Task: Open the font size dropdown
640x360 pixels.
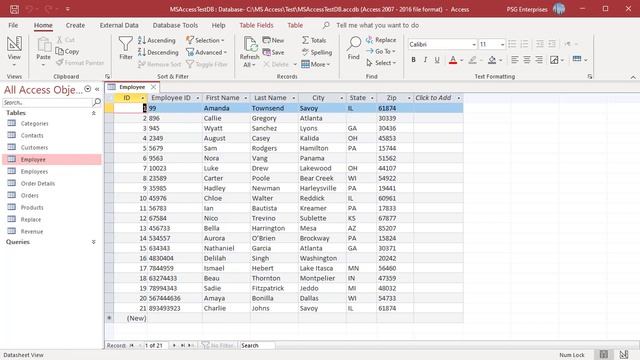Action: pyautogui.click(x=502, y=44)
